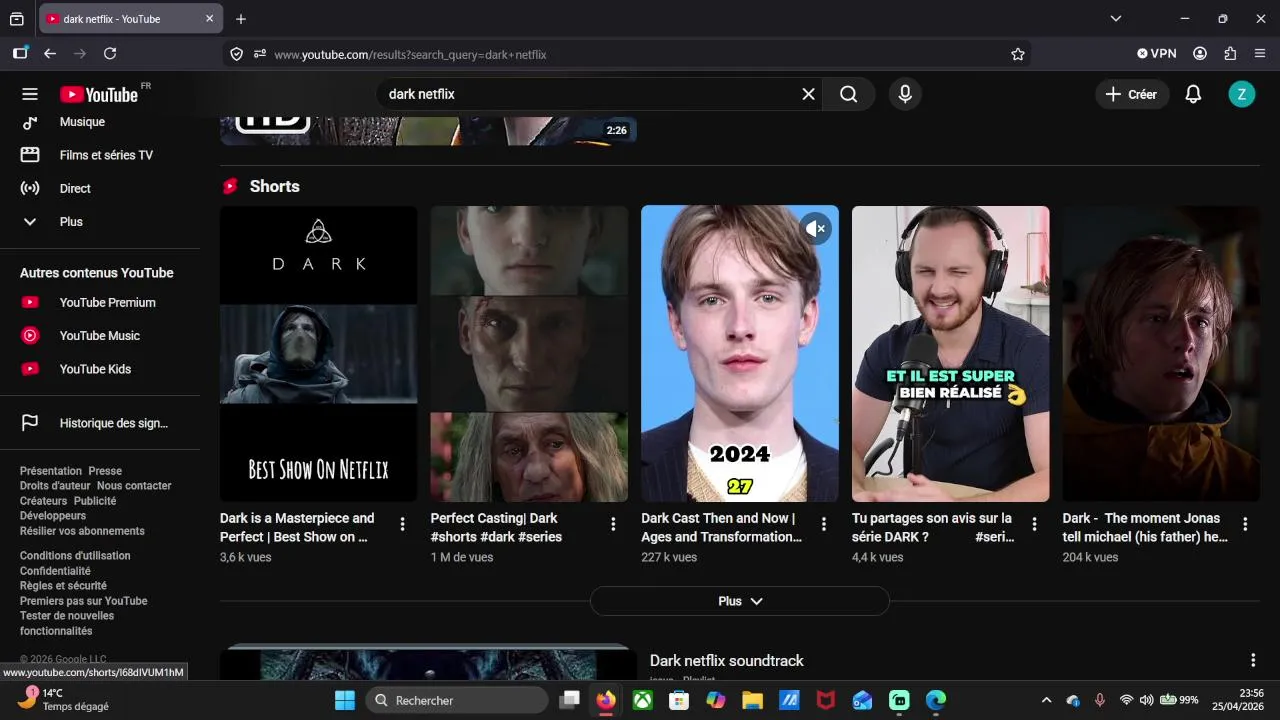Click the browser address bar URL
The width and height of the screenshot is (1280, 720).
point(410,54)
